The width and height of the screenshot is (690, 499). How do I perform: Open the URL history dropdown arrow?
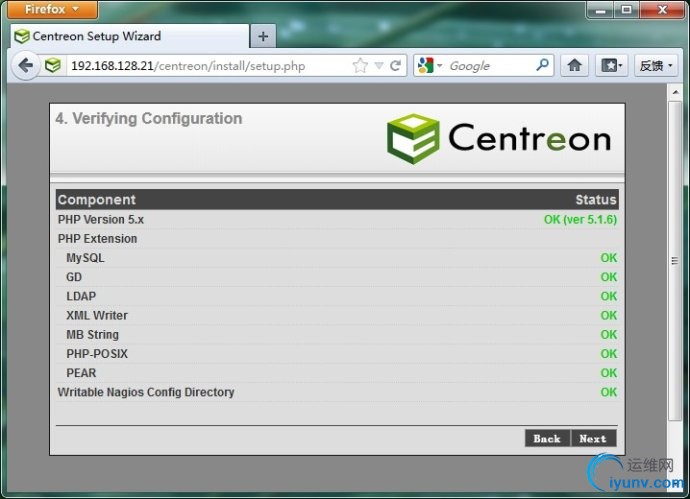(379, 66)
